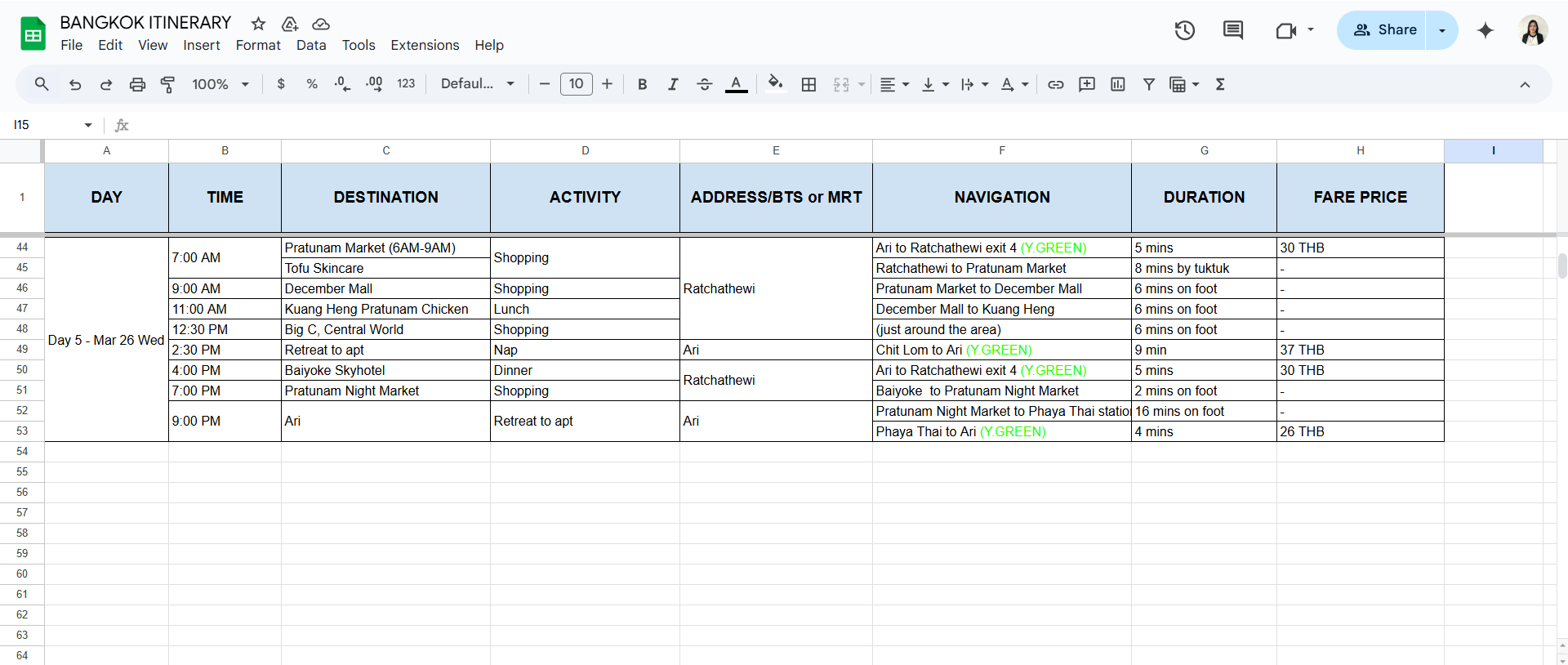
Task: Choose a cell fill color
Action: click(776, 84)
